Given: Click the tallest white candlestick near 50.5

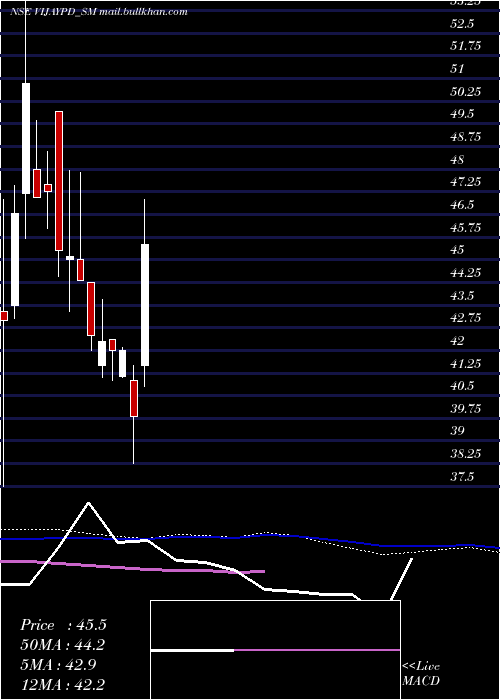Looking at the screenshot, I should tap(26, 138).
